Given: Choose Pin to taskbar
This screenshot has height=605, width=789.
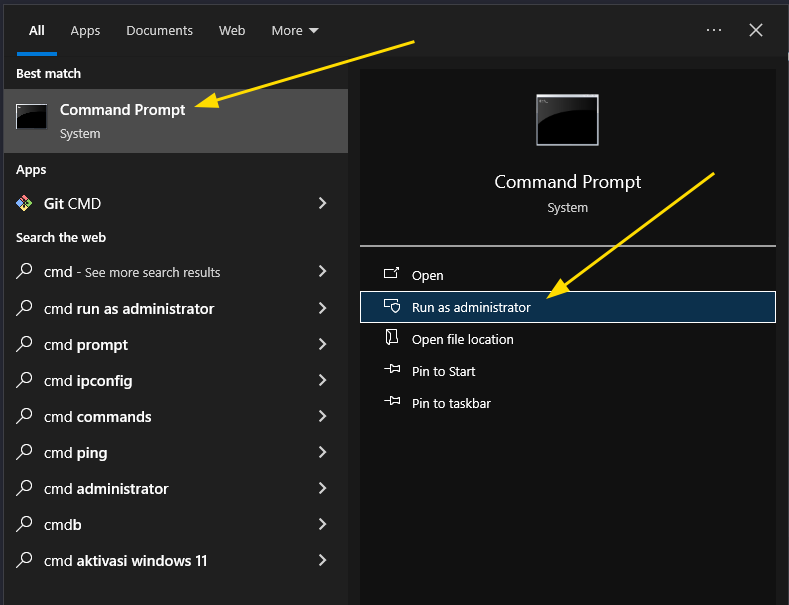Looking at the screenshot, I should 568,403.
